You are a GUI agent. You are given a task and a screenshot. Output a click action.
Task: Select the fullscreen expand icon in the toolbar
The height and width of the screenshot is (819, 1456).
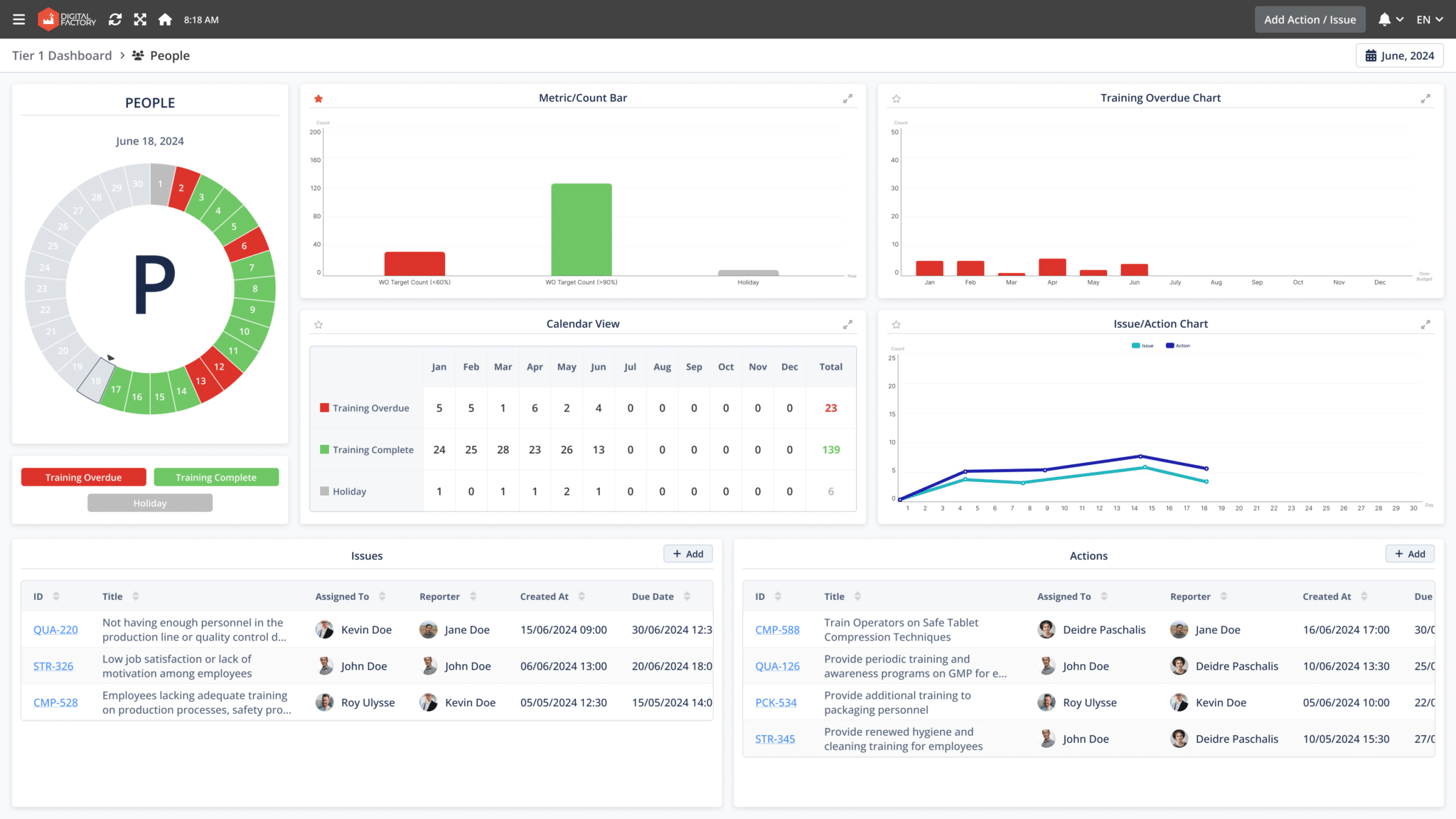[x=140, y=19]
